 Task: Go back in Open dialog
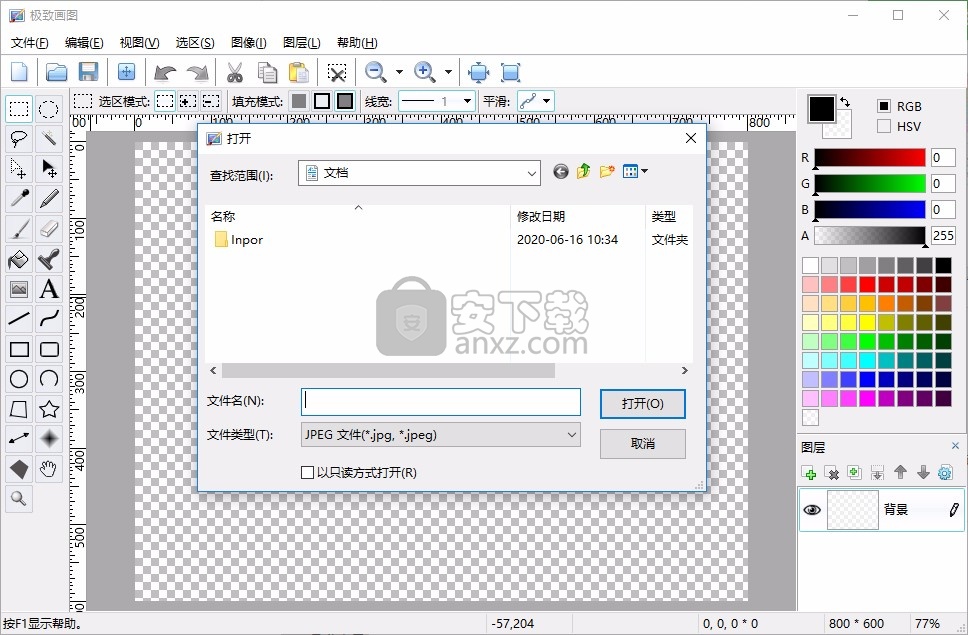pos(561,172)
